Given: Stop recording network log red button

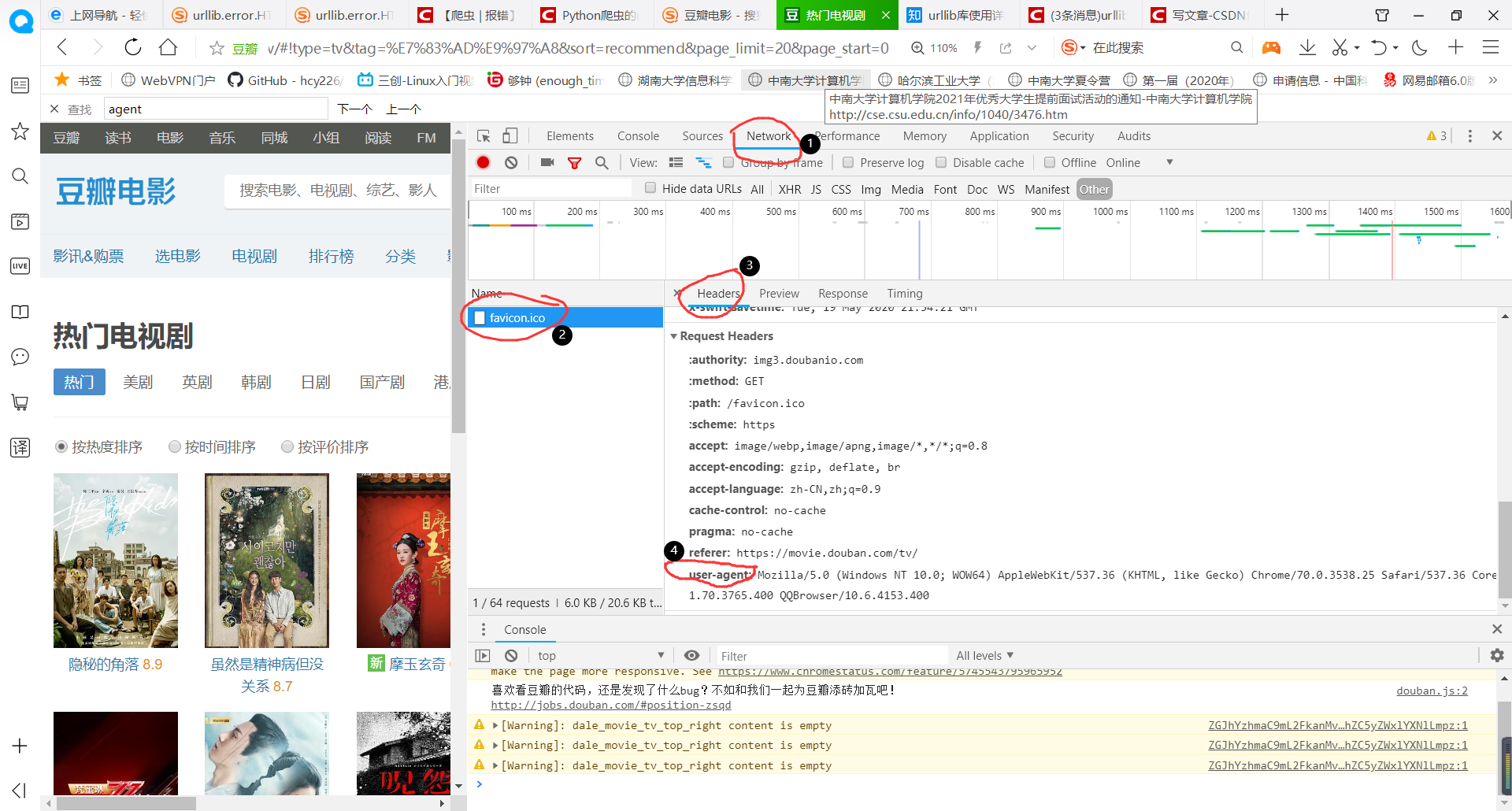Looking at the screenshot, I should coord(484,162).
